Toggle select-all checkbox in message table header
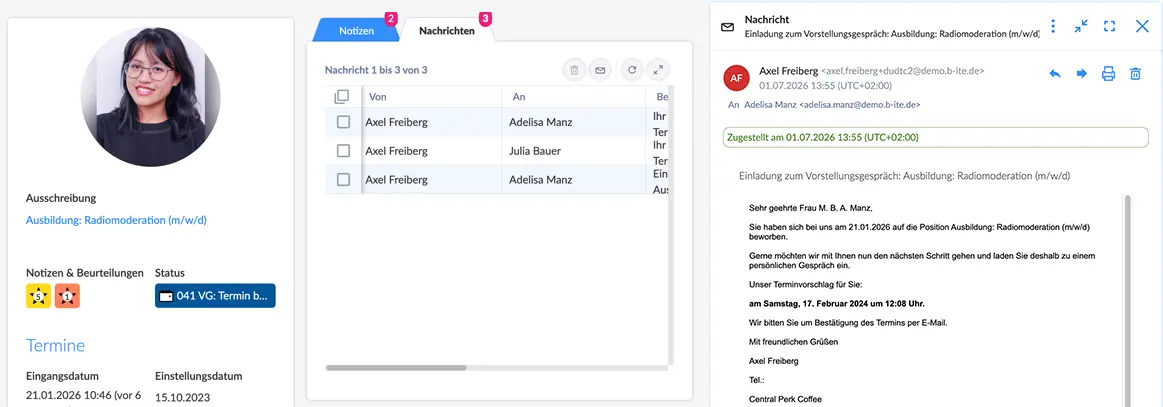This screenshot has width=1163, height=407. point(341,96)
